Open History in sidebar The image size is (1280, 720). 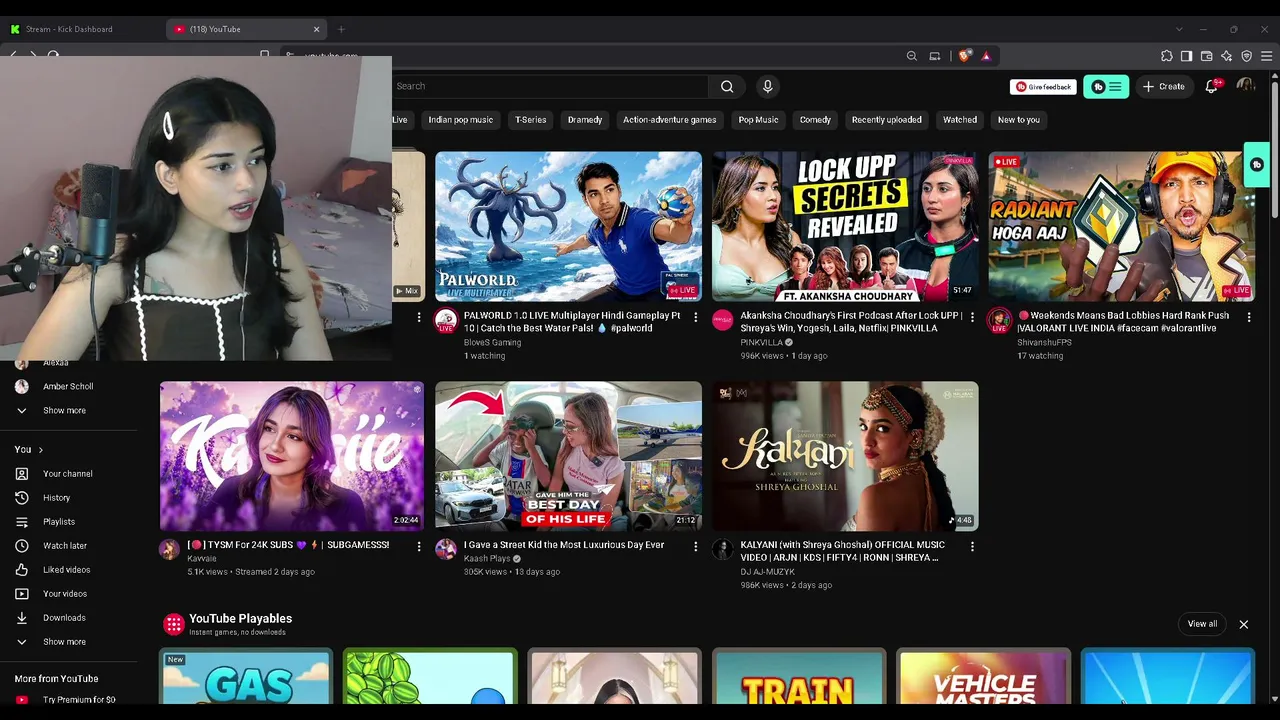tap(57, 498)
